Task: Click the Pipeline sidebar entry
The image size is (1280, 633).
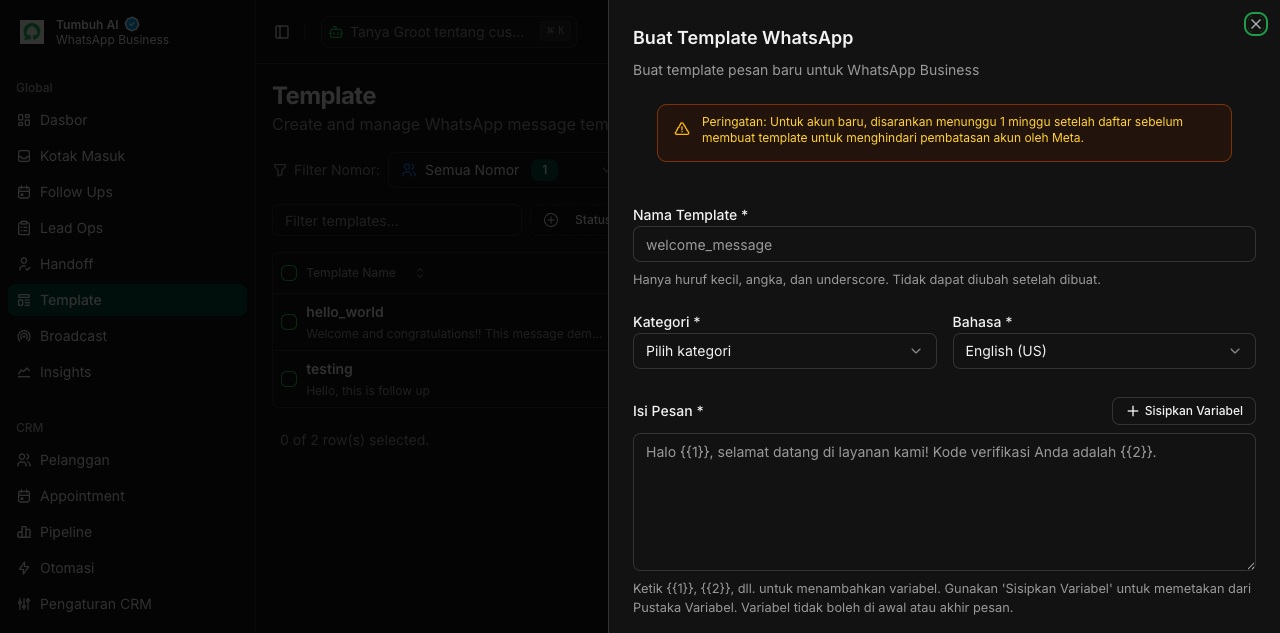Action: click(x=127, y=532)
